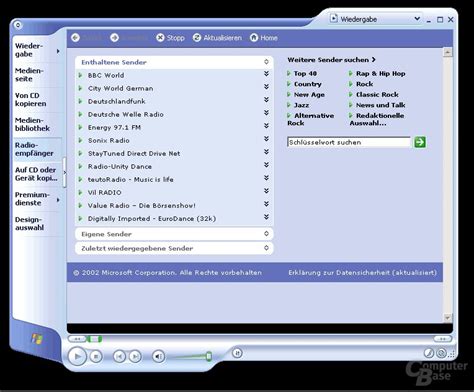Open Von CD kopieren sidebar tab

click(30, 99)
